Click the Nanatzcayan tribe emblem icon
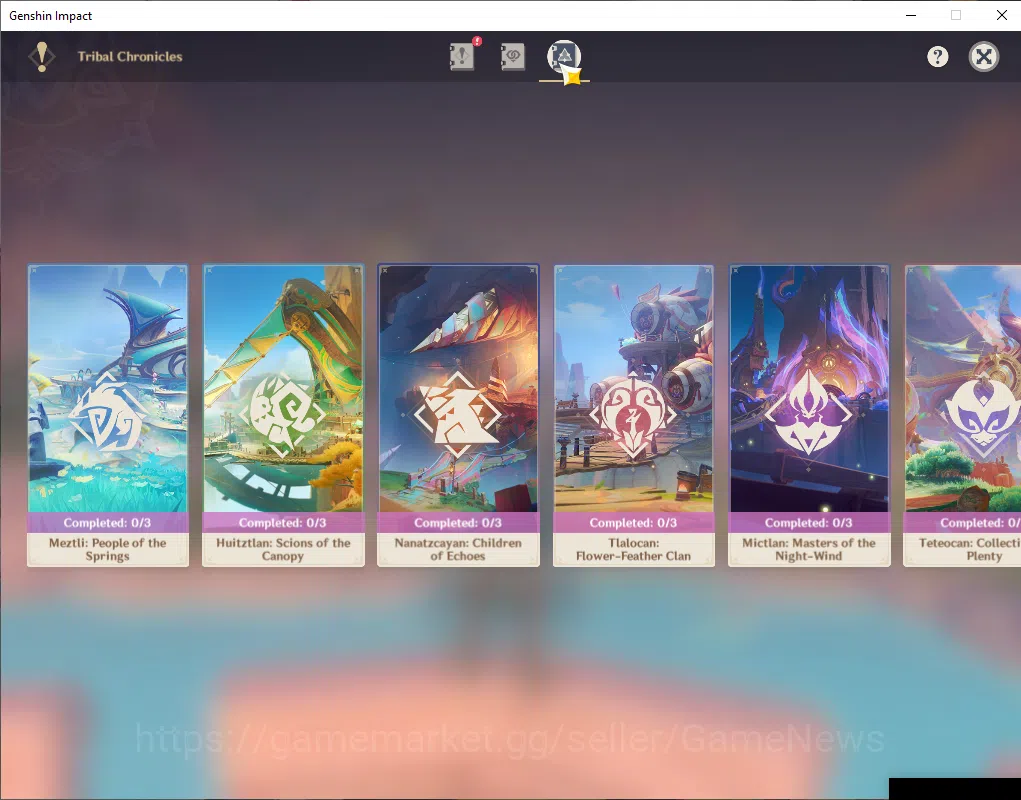 (x=458, y=415)
